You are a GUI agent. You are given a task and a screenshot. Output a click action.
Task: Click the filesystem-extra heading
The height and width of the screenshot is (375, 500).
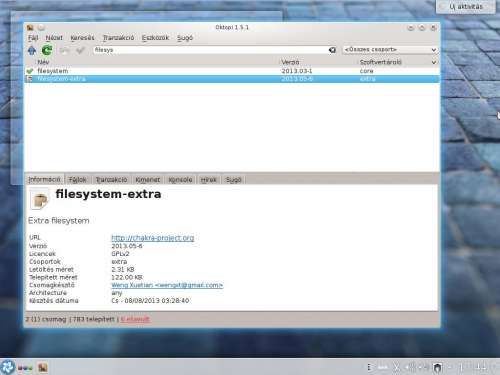tap(108, 194)
